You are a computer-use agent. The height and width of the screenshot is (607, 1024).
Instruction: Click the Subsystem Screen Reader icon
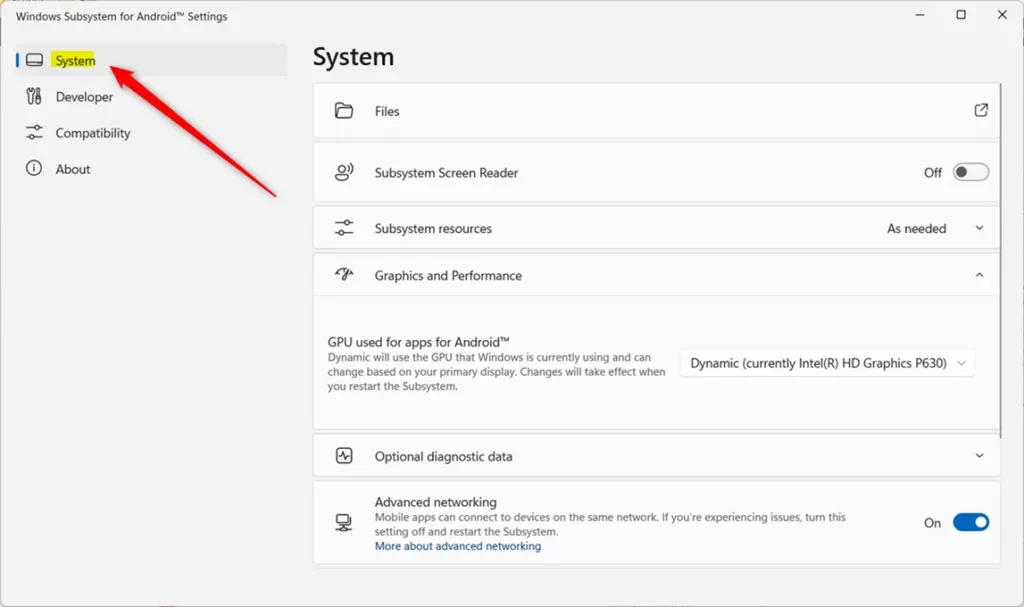344,173
